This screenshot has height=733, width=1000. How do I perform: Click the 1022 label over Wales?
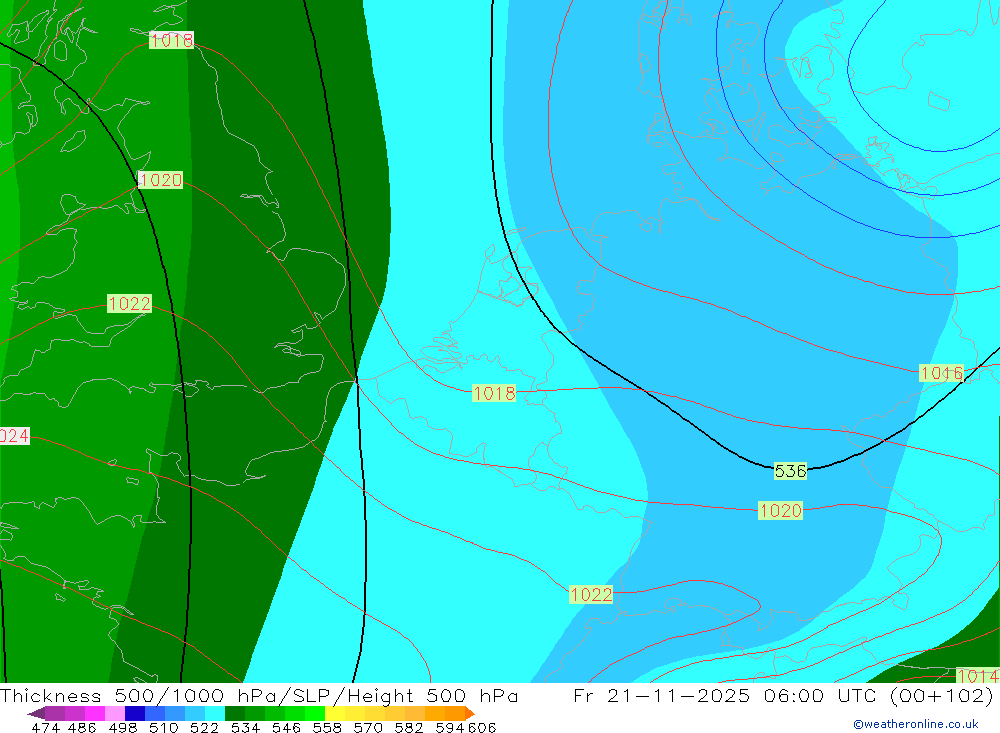(x=129, y=303)
